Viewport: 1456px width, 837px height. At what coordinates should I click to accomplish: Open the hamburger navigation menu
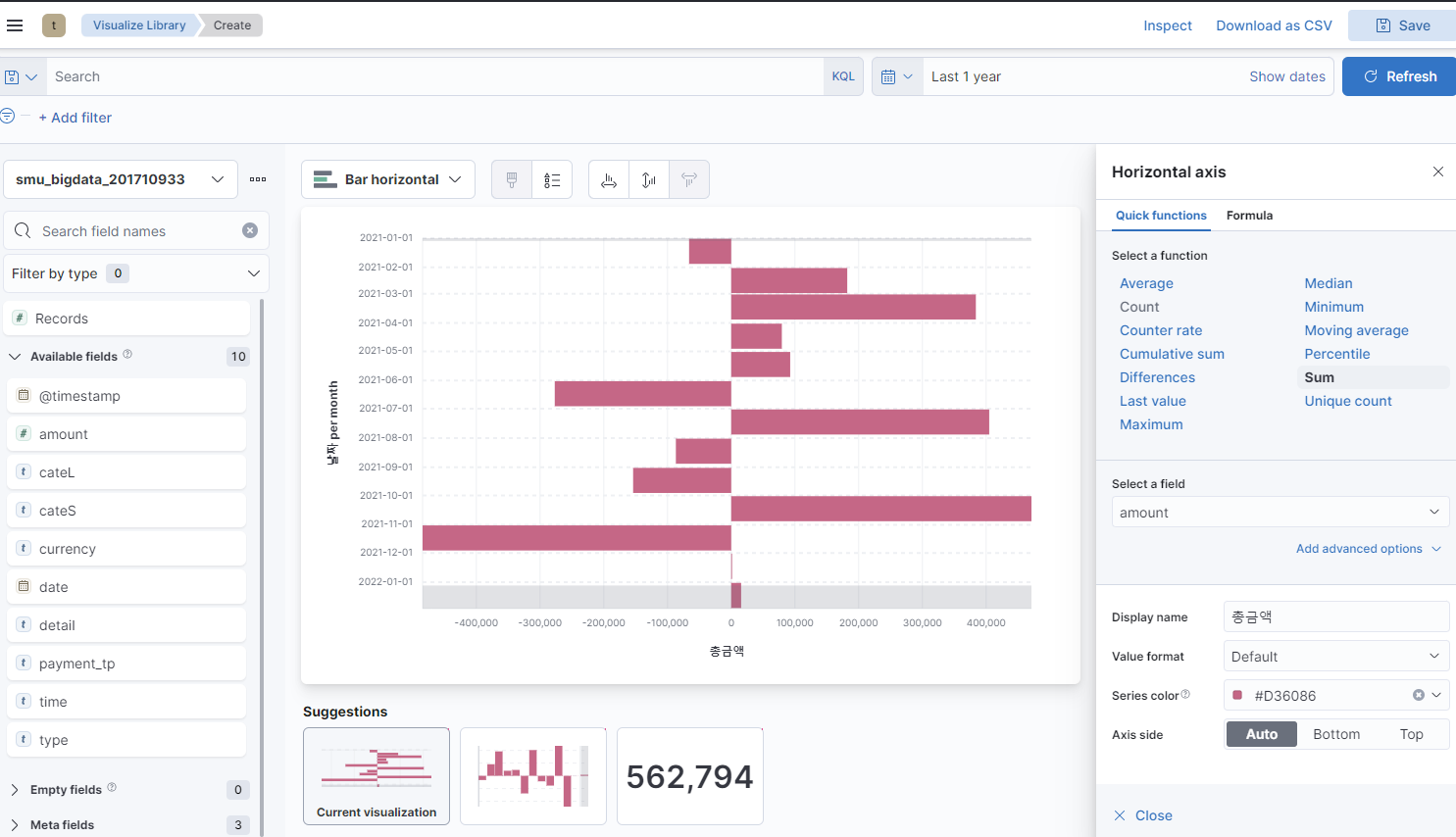pos(15,25)
